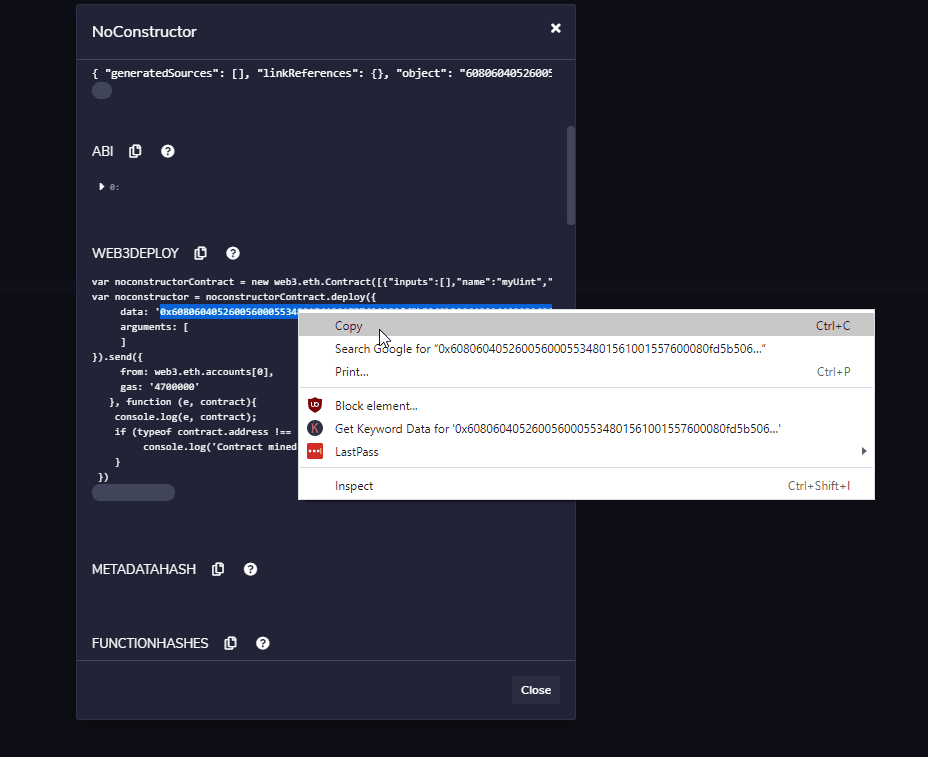Copy the METADATAHASH value
This screenshot has height=757, width=928.
click(x=218, y=569)
